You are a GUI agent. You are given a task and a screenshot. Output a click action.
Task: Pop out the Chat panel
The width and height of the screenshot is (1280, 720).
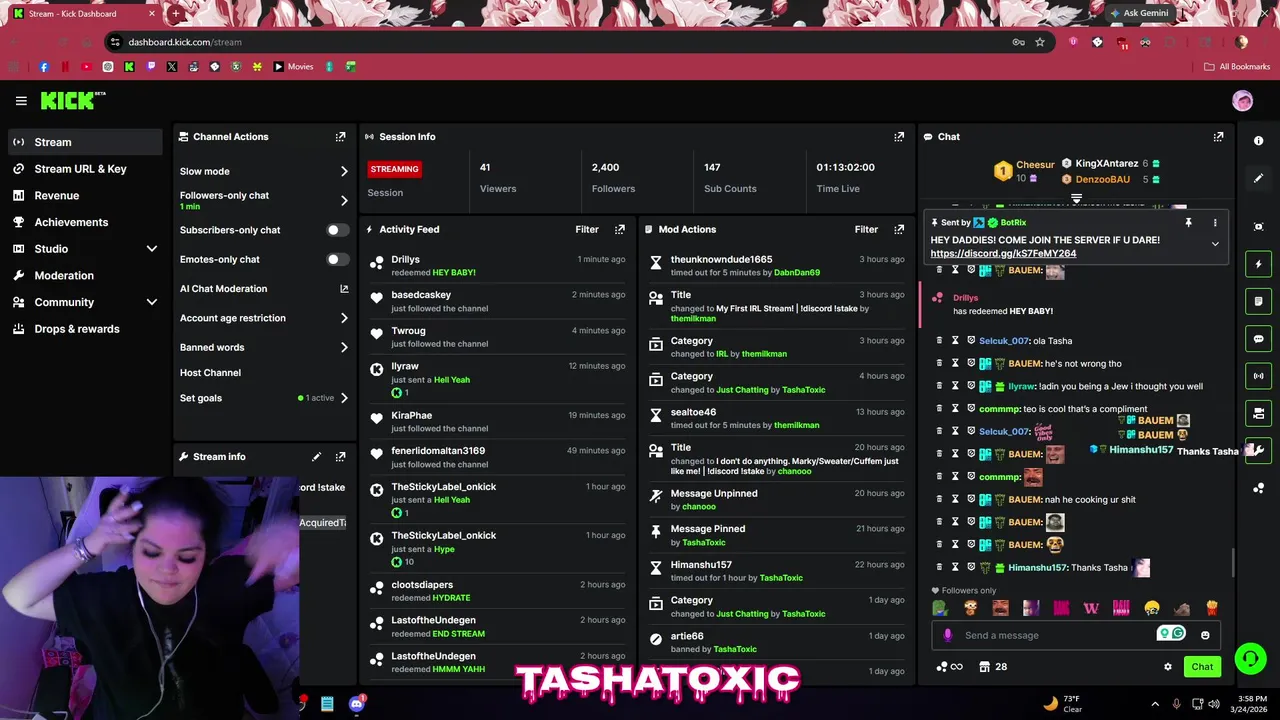1218,137
